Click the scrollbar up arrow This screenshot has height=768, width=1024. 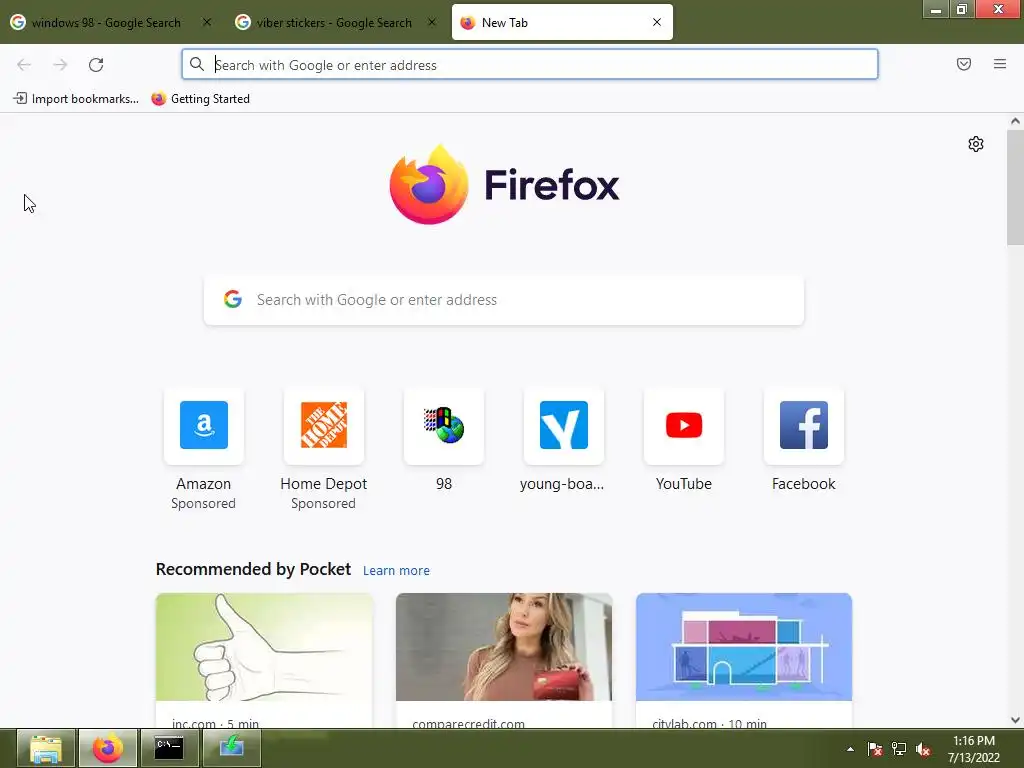point(1015,121)
